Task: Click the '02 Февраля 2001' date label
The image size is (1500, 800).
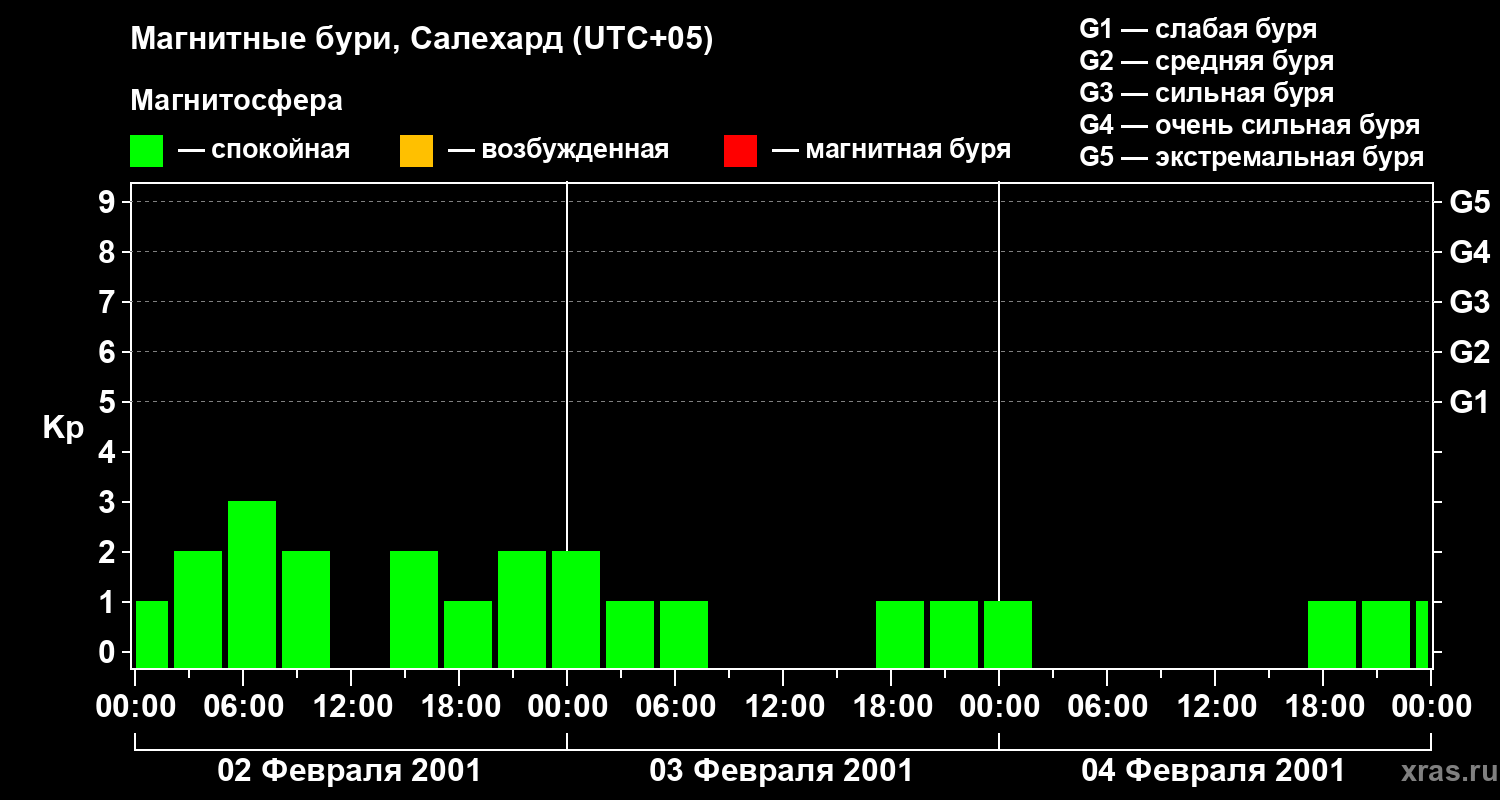Action: tap(349, 771)
